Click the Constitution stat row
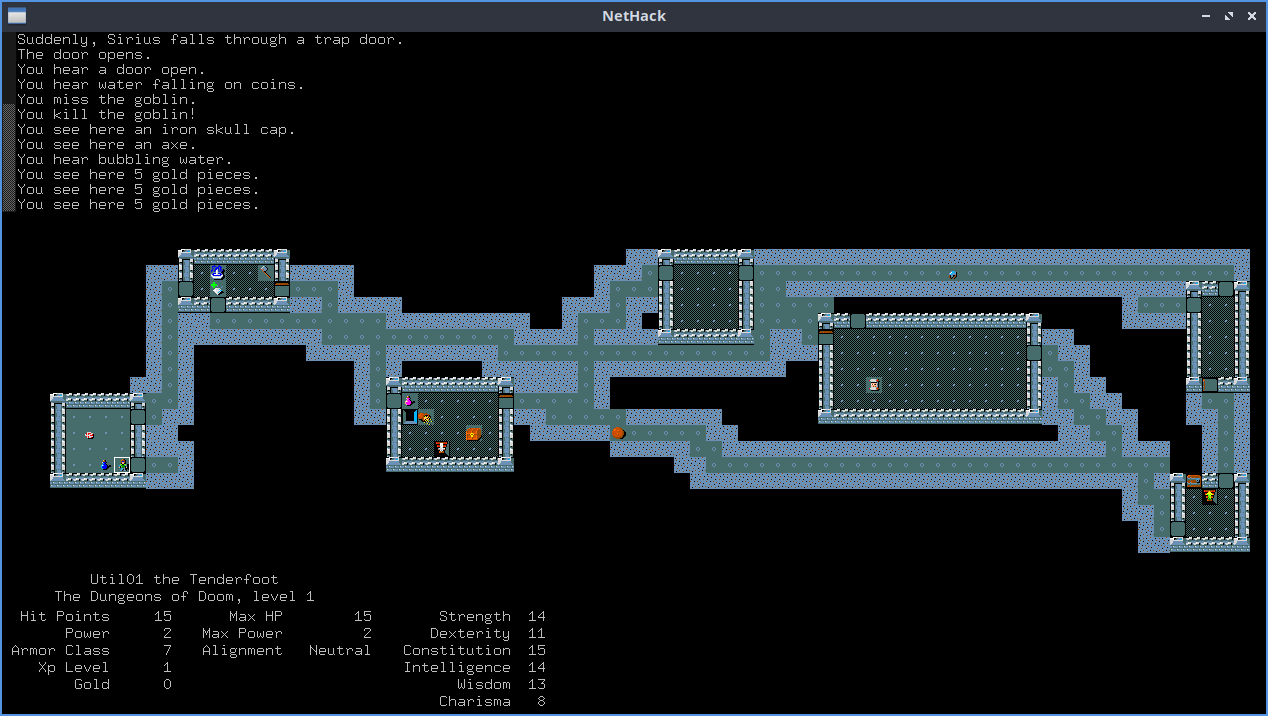Screen dimensions: 1268x716 pyautogui.click(x=474, y=651)
